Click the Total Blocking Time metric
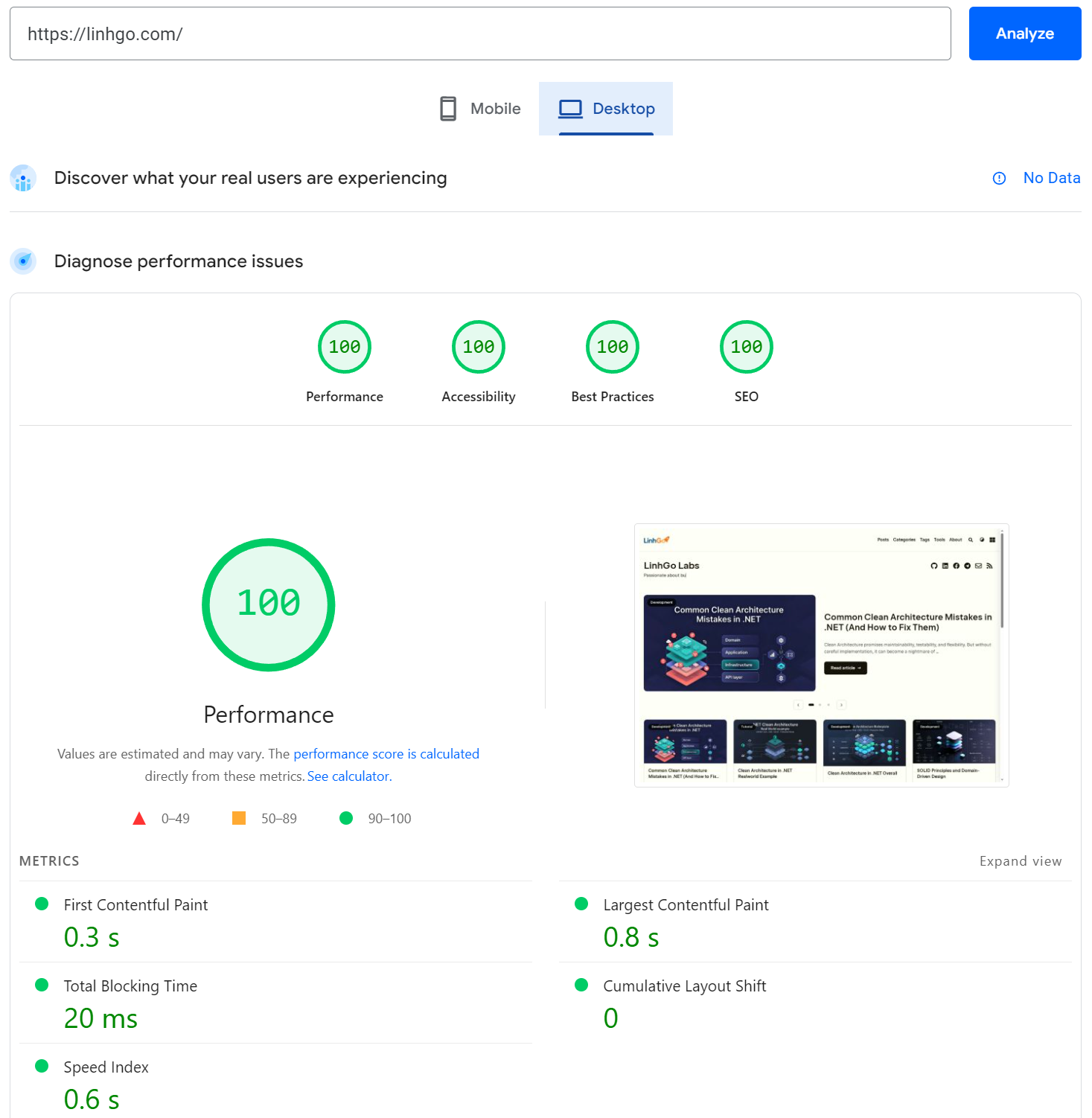Viewport: 1092px width, 1118px height. 130,986
